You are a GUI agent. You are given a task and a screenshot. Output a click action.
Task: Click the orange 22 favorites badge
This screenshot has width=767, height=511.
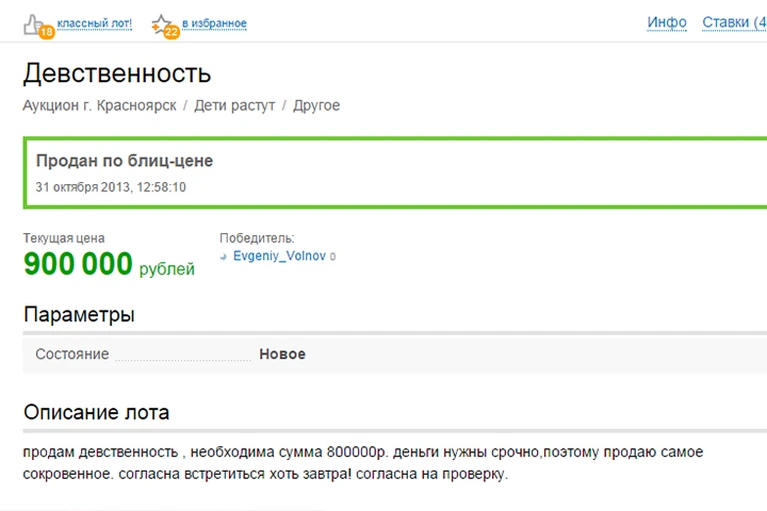click(171, 32)
